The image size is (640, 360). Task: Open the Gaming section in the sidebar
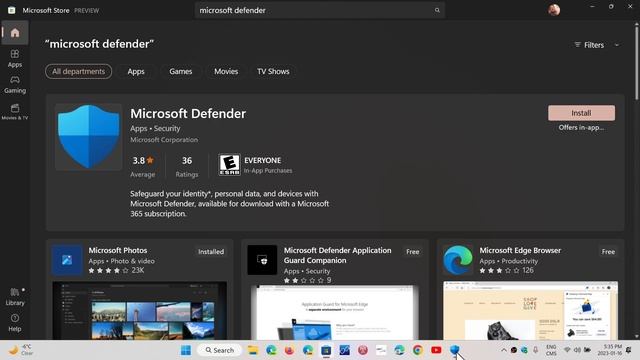15,84
